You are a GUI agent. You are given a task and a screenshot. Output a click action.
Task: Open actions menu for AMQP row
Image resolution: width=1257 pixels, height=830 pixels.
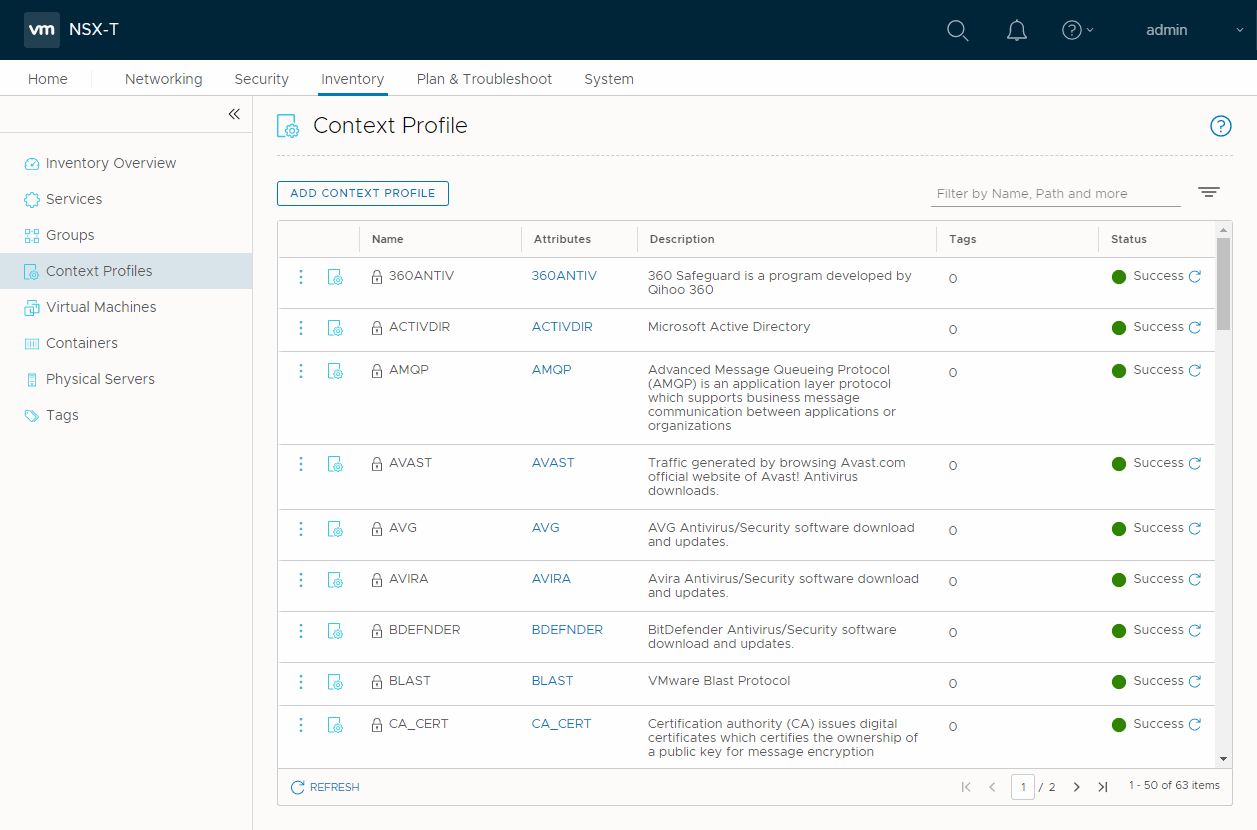click(x=301, y=370)
